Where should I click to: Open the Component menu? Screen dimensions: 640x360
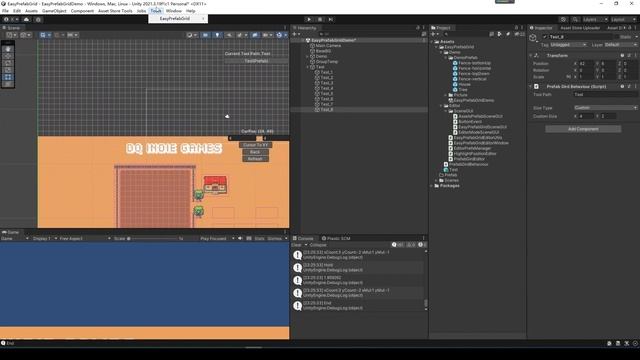point(82,11)
